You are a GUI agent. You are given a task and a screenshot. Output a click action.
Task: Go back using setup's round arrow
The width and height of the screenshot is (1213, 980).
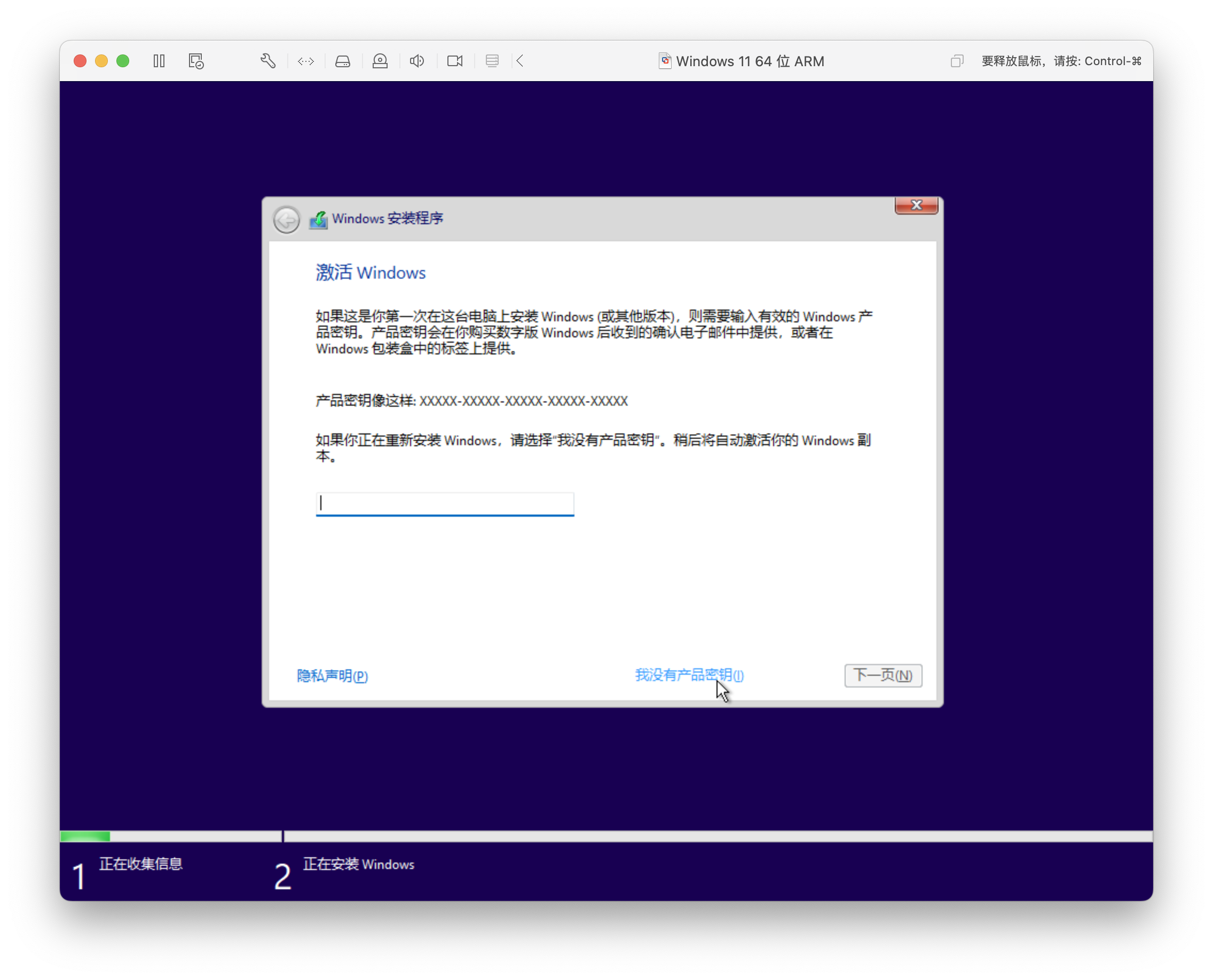(286, 219)
